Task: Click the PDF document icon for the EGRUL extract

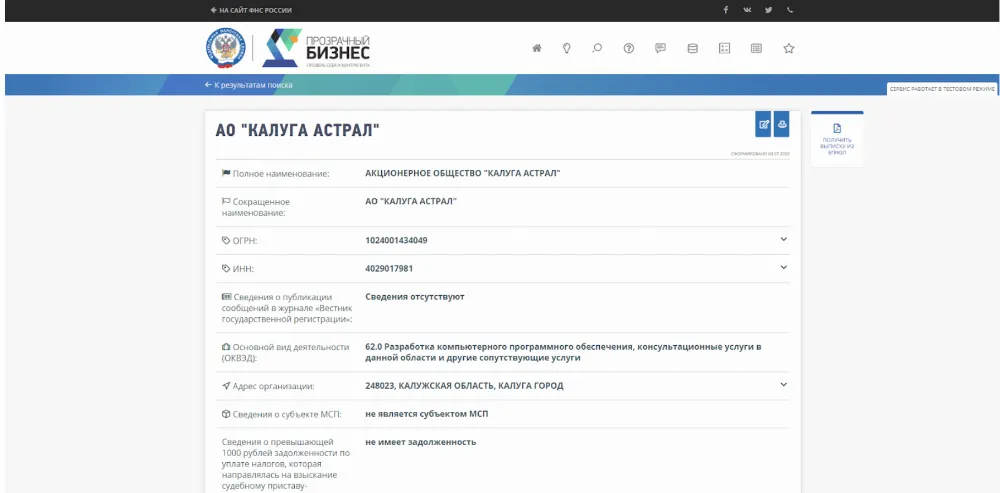Action: (837, 128)
